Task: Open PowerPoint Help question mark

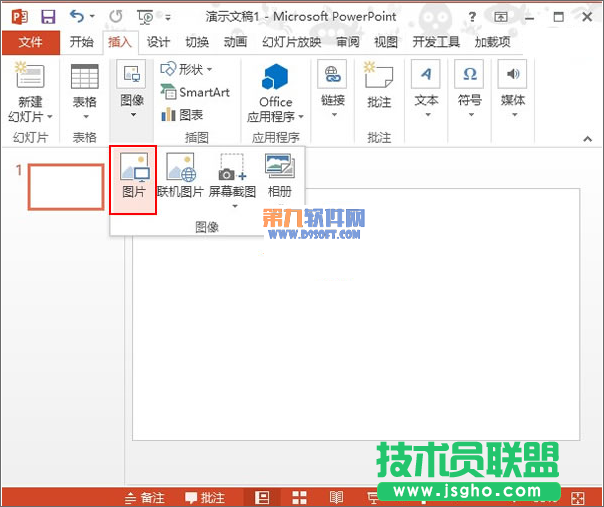Action: point(472,17)
